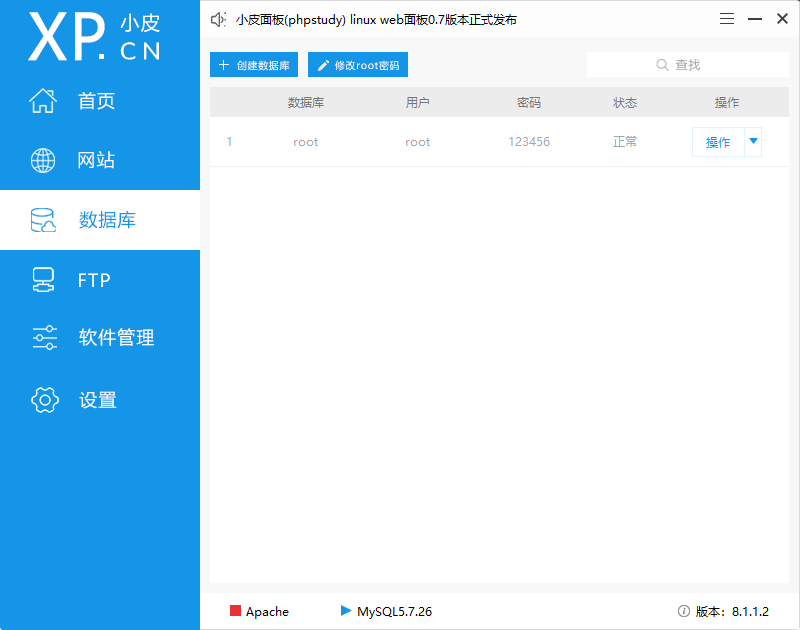The height and width of the screenshot is (630, 800).
Task: Click the 正常 status cell
Action: click(624, 141)
